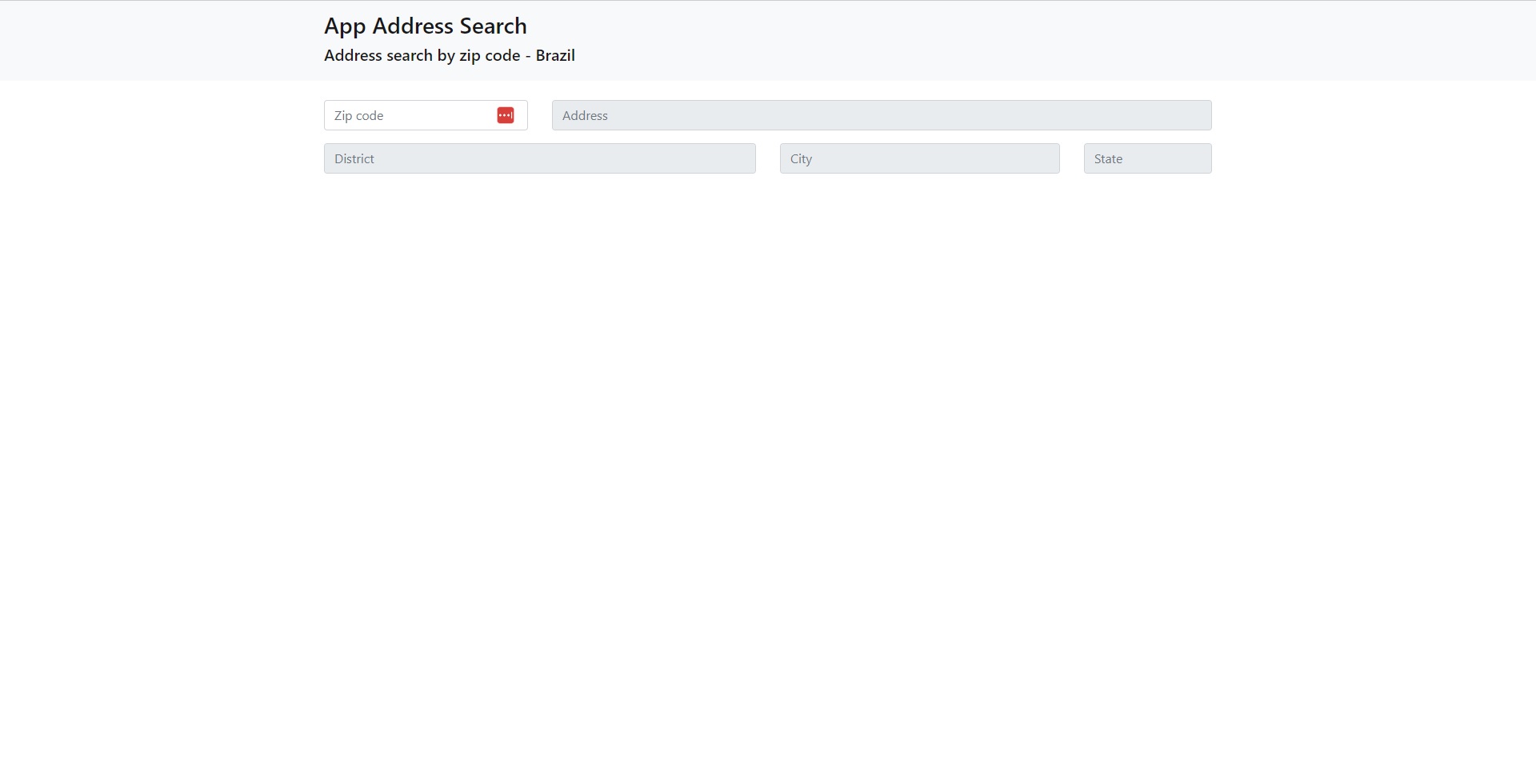This screenshot has width=1536, height=784.
Task: Click the Address search by zip code text
Action: 449,55
